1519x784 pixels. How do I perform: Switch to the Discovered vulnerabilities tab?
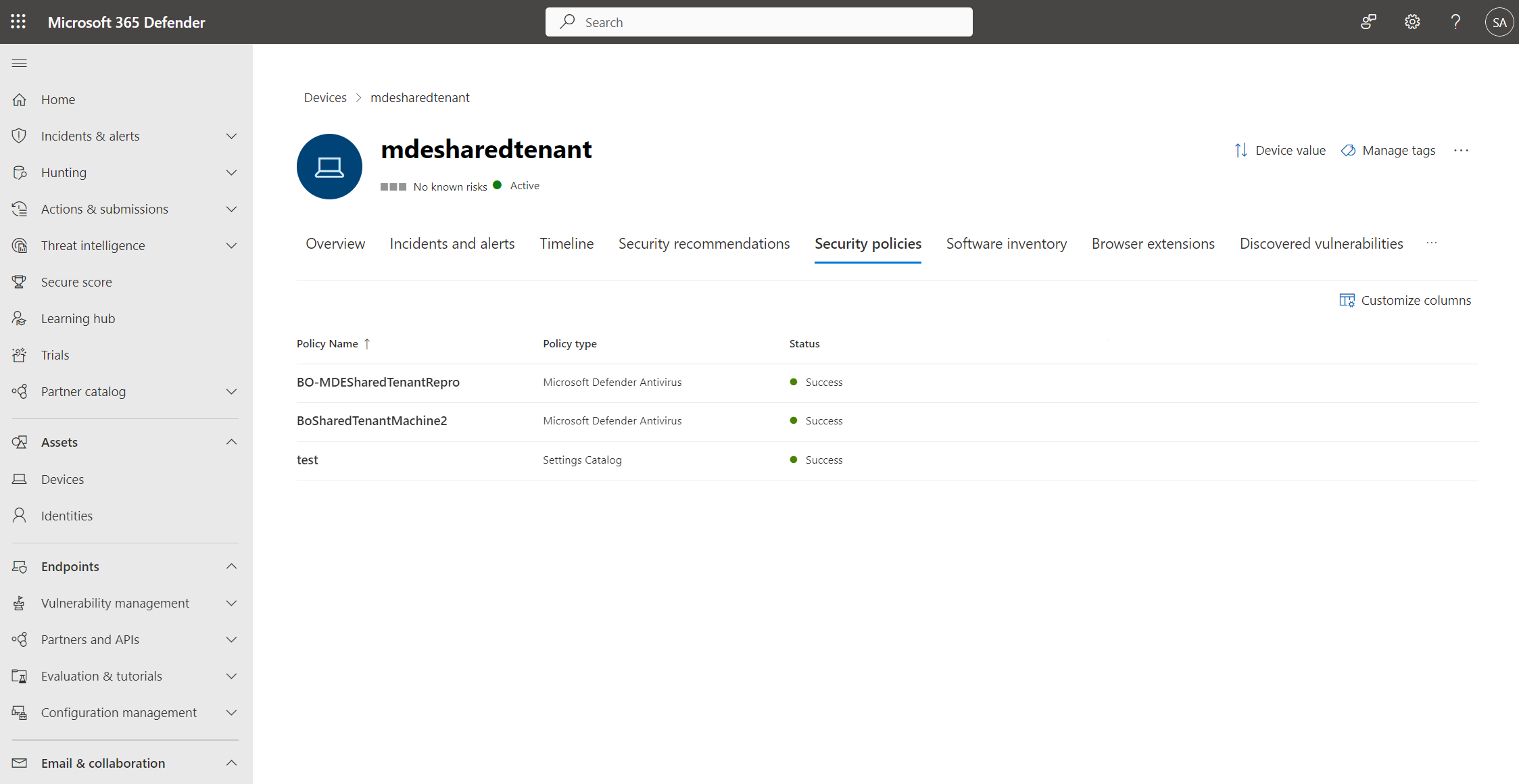click(1321, 243)
